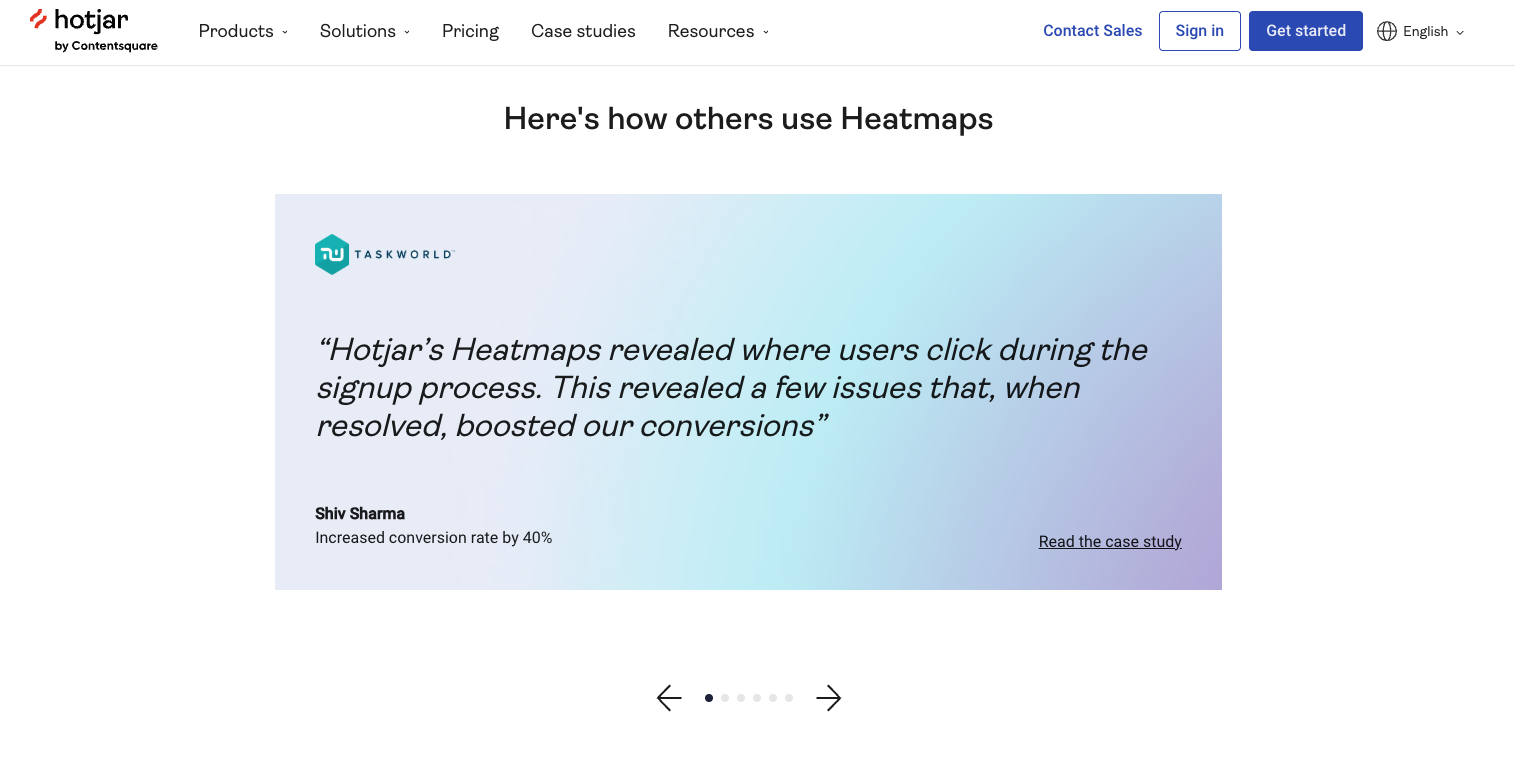Click the globe language icon

pos(1387,31)
